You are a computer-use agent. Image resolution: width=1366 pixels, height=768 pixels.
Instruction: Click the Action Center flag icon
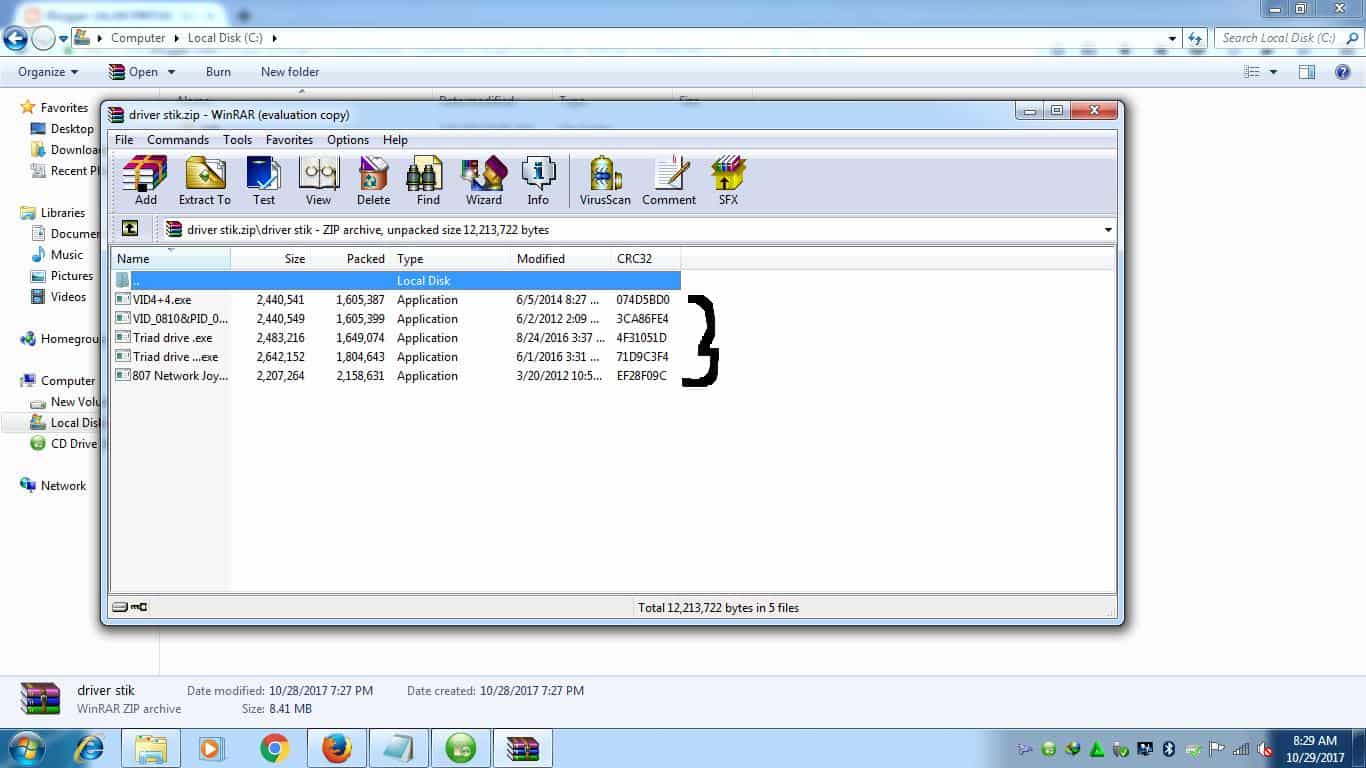click(x=1217, y=749)
